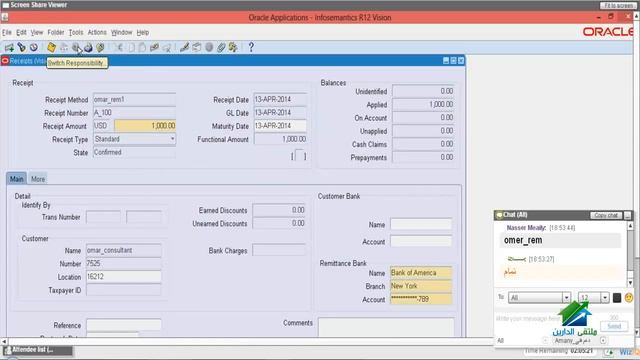The width and height of the screenshot is (640, 360).
Task: Open the View menu
Action: pyautogui.click(x=37, y=32)
